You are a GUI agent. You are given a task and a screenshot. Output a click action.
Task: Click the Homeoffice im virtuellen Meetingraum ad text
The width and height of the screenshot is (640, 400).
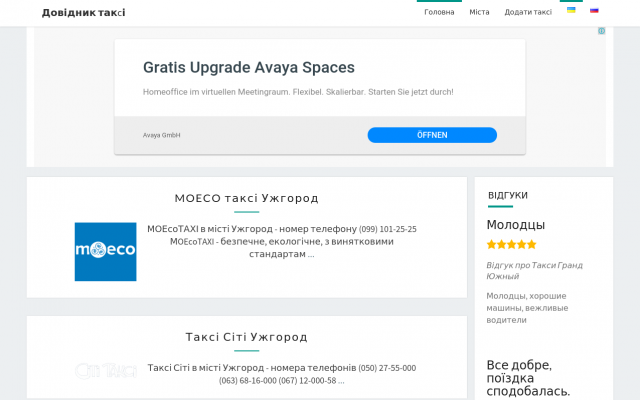(x=298, y=92)
